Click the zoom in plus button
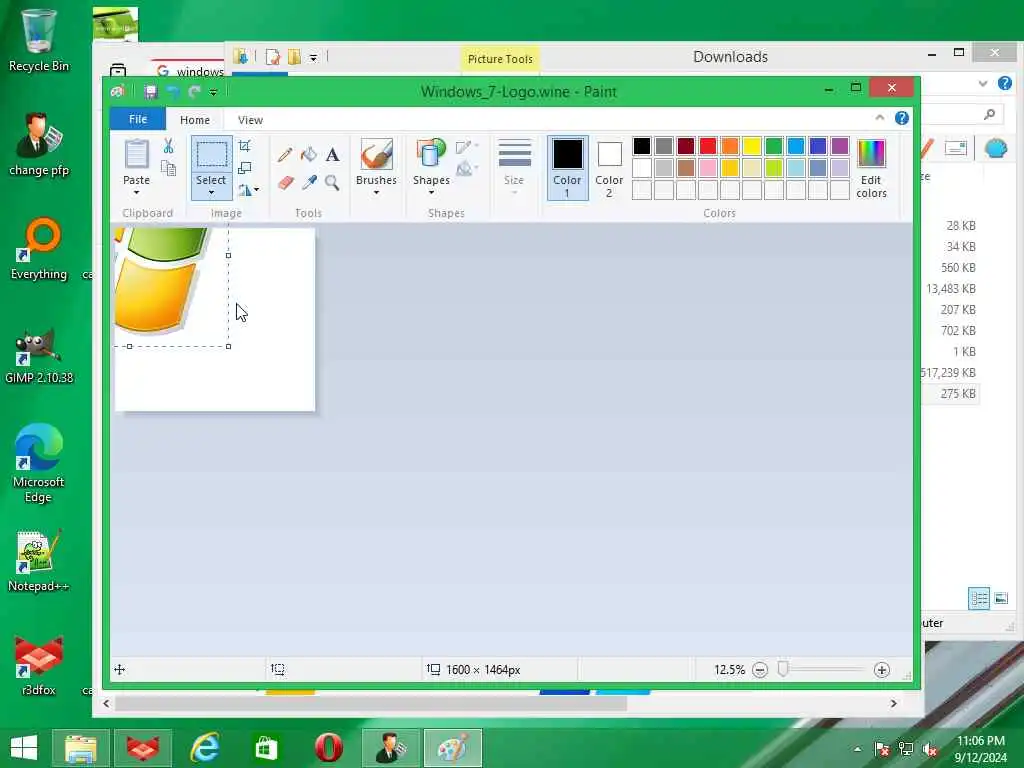This screenshot has width=1024, height=768. point(882,670)
